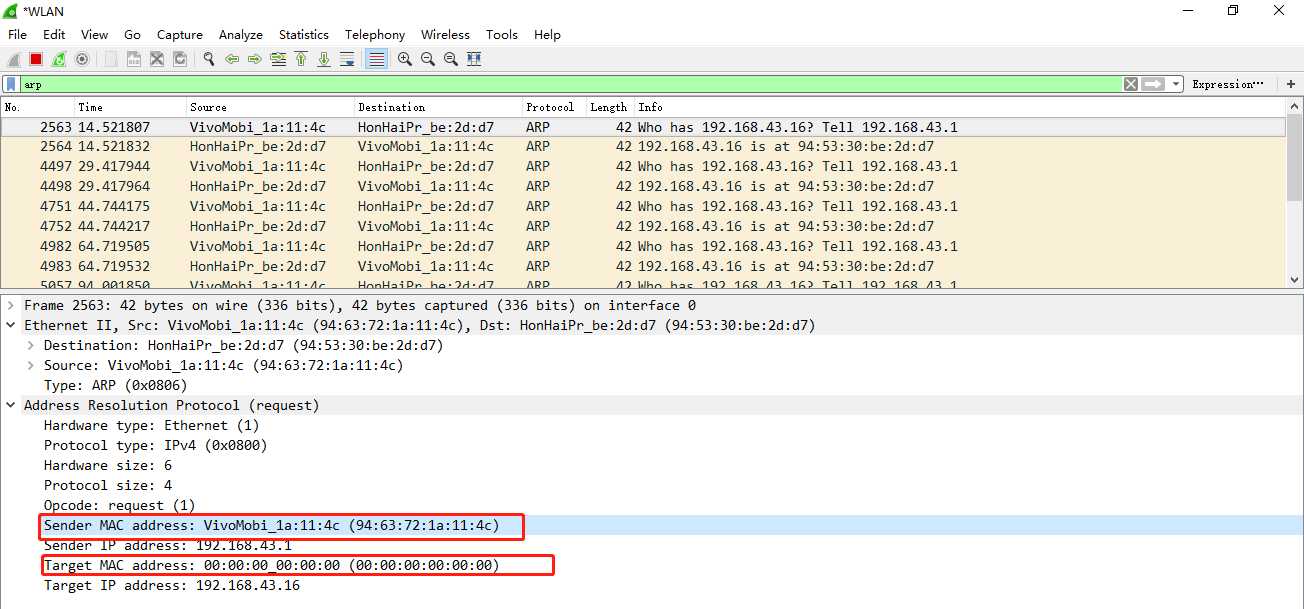Open the Wireless menu
This screenshot has height=609, width=1304.
coord(445,34)
